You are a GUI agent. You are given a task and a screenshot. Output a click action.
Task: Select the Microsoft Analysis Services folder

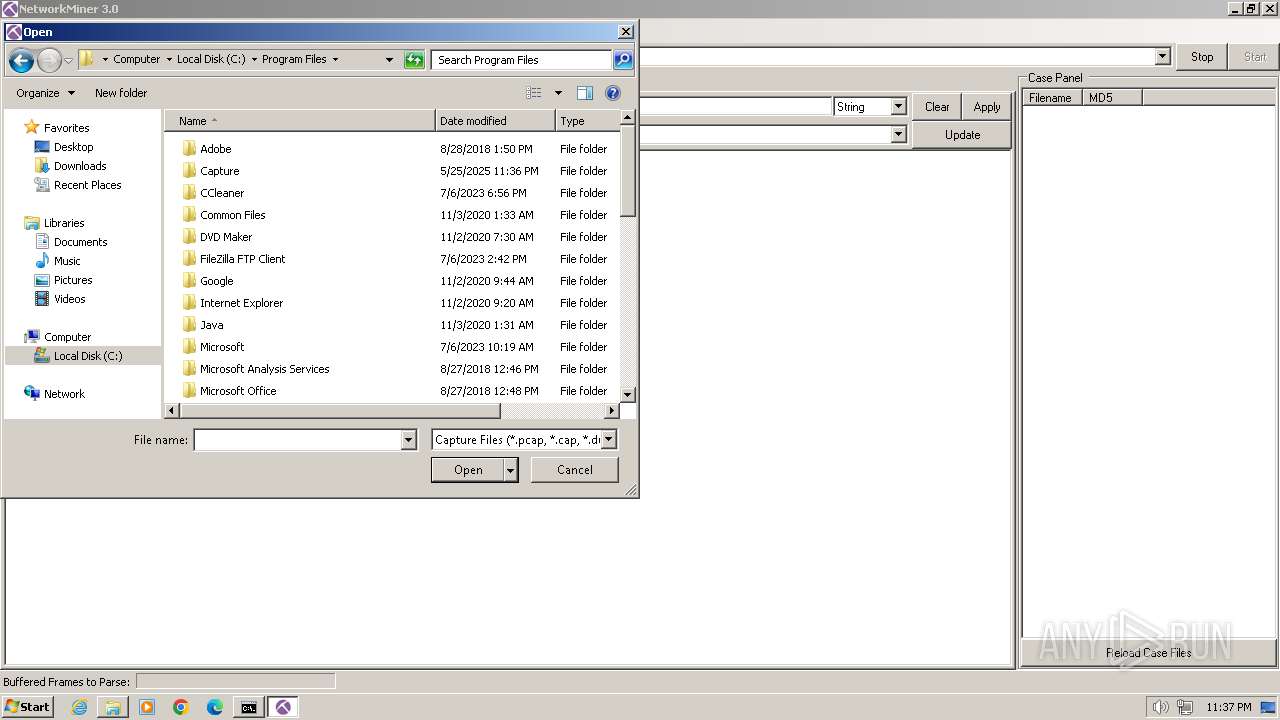tap(264, 369)
